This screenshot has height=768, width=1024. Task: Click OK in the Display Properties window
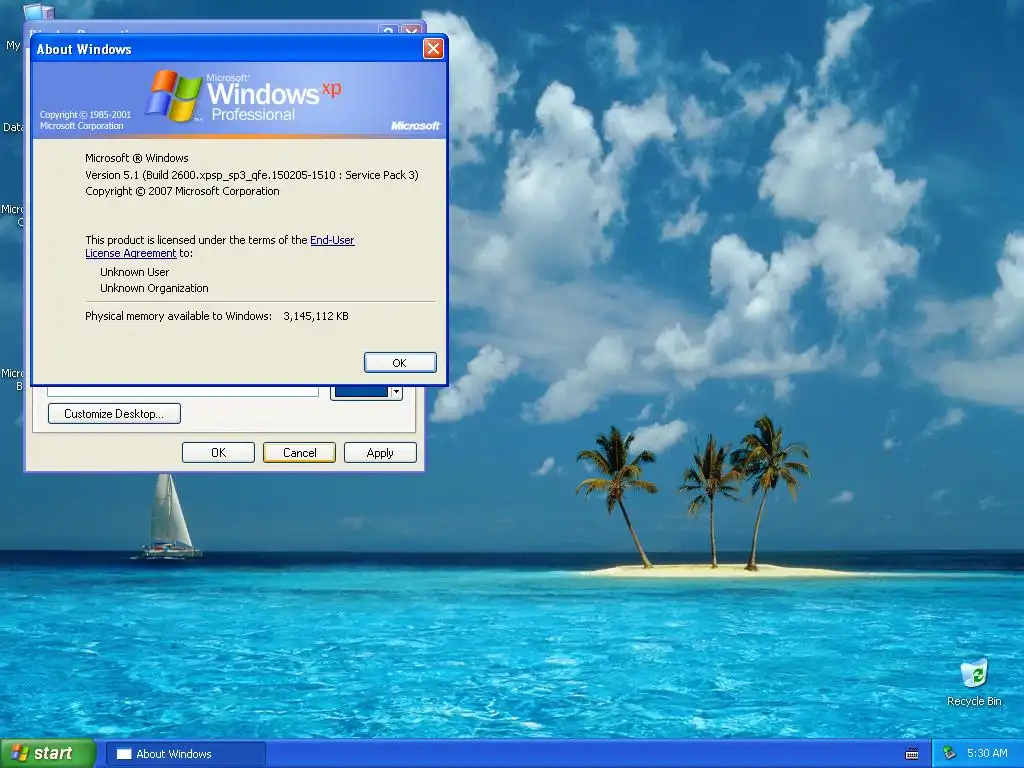[x=218, y=453]
